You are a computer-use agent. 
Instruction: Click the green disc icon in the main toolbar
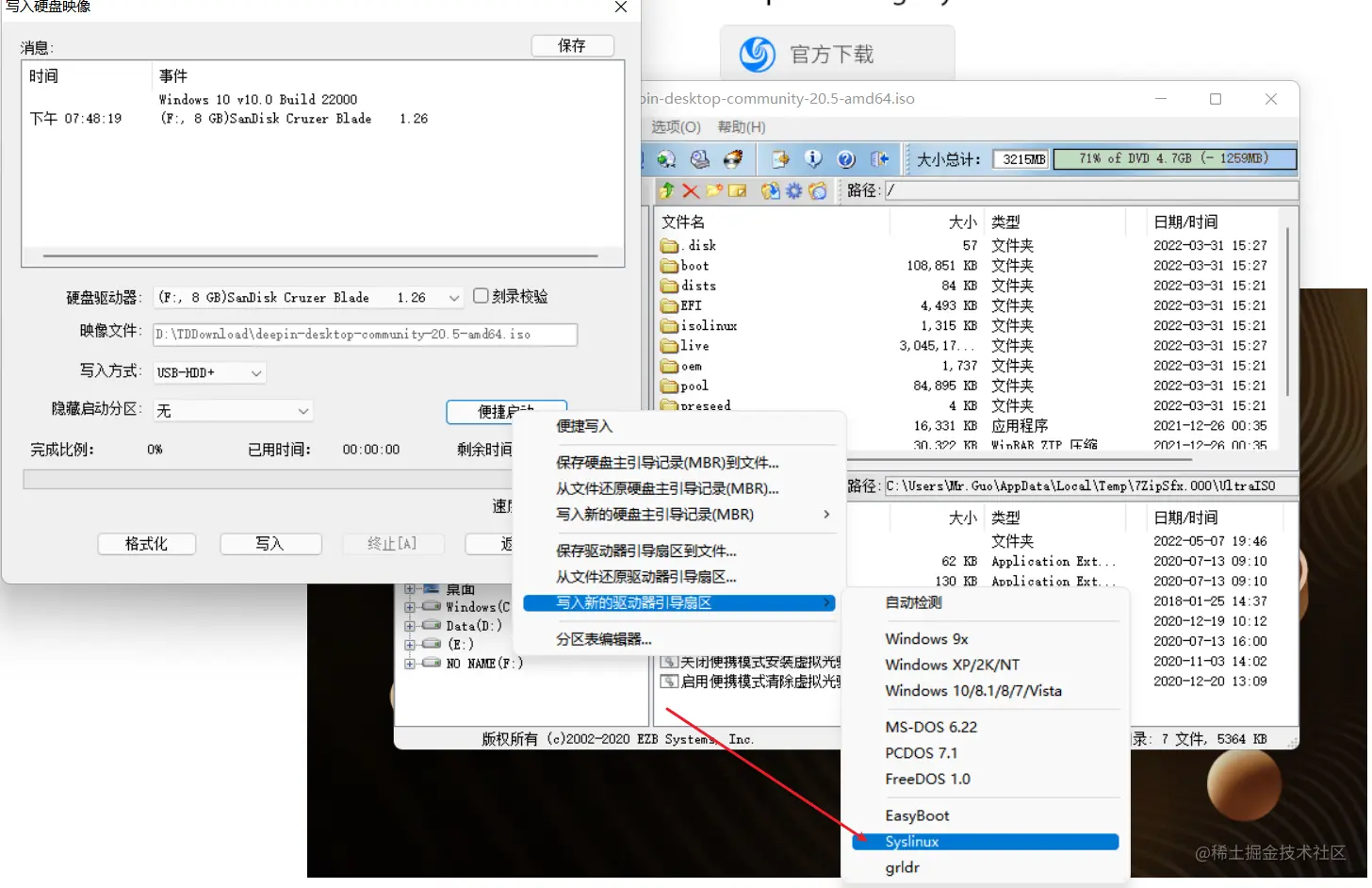click(x=666, y=159)
